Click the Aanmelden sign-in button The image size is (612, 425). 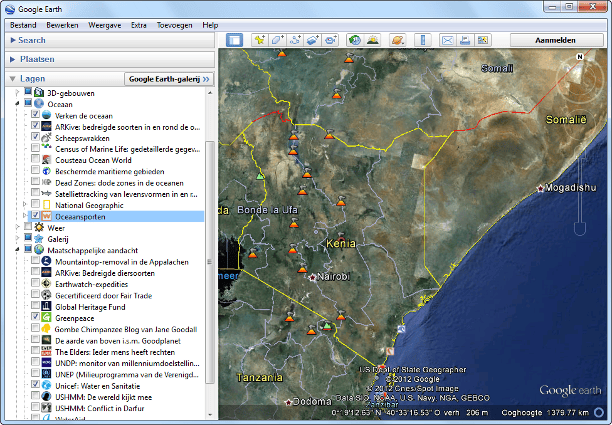point(557,40)
